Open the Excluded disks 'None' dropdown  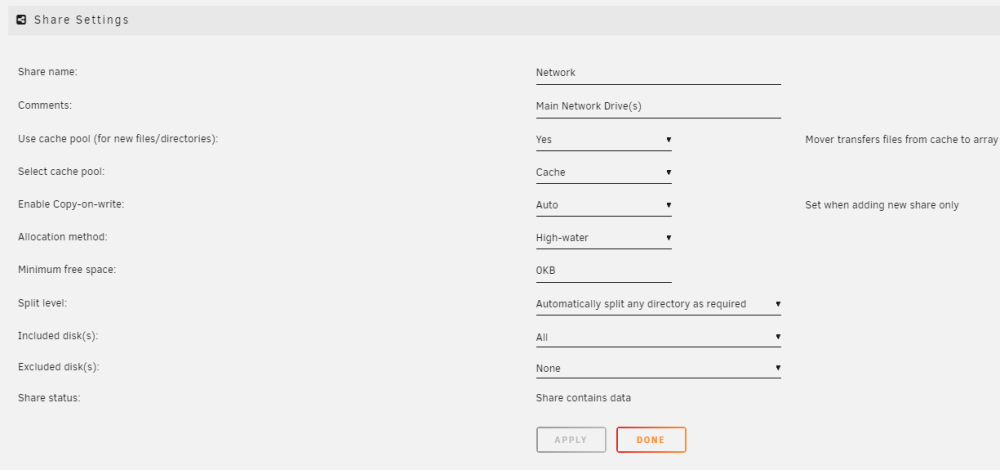point(658,368)
